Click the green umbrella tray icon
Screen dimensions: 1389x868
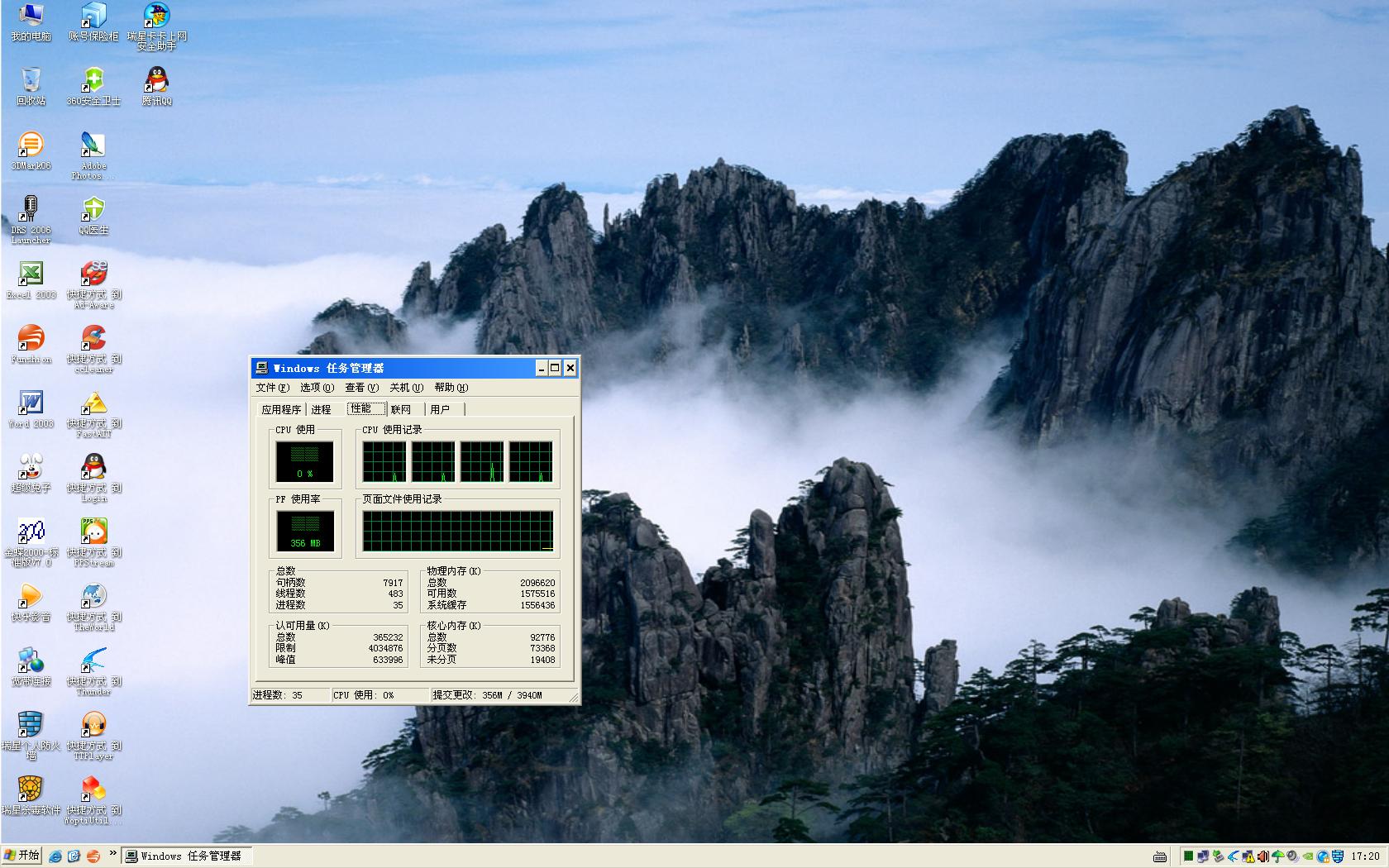point(1277,856)
